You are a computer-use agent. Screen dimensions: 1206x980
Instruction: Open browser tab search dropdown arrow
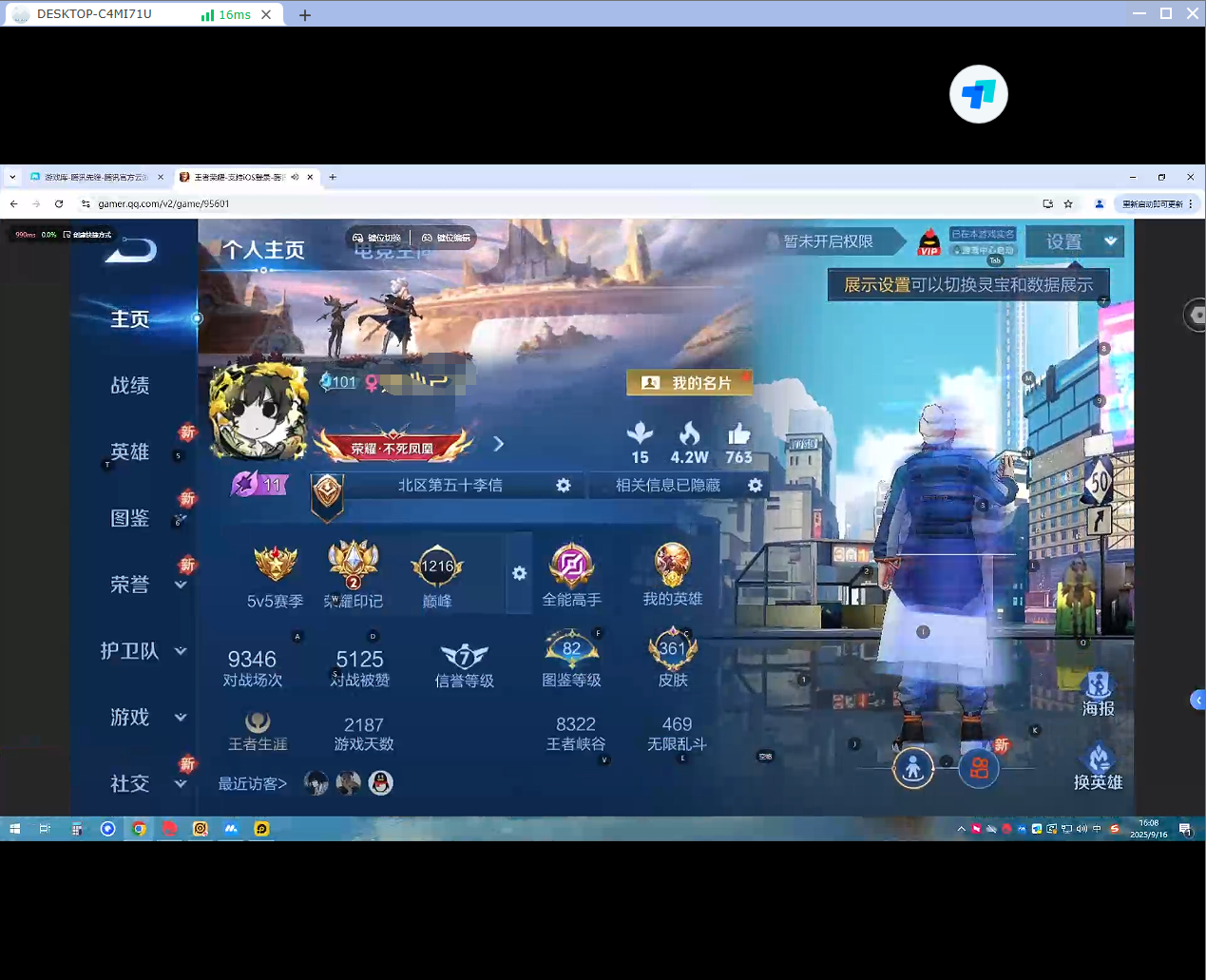[x=12, y=177]
